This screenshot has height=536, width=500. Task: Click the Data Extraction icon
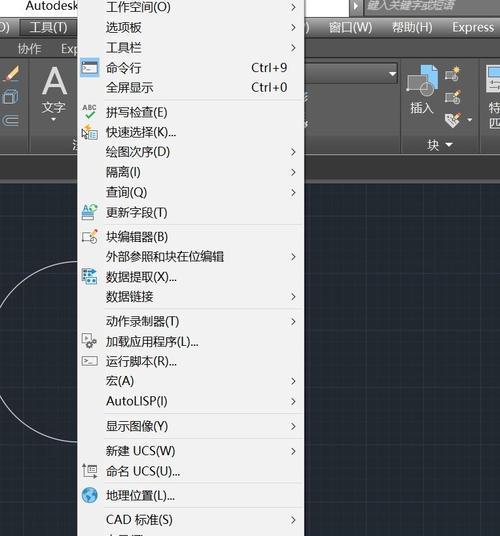[x=90, y=276]
